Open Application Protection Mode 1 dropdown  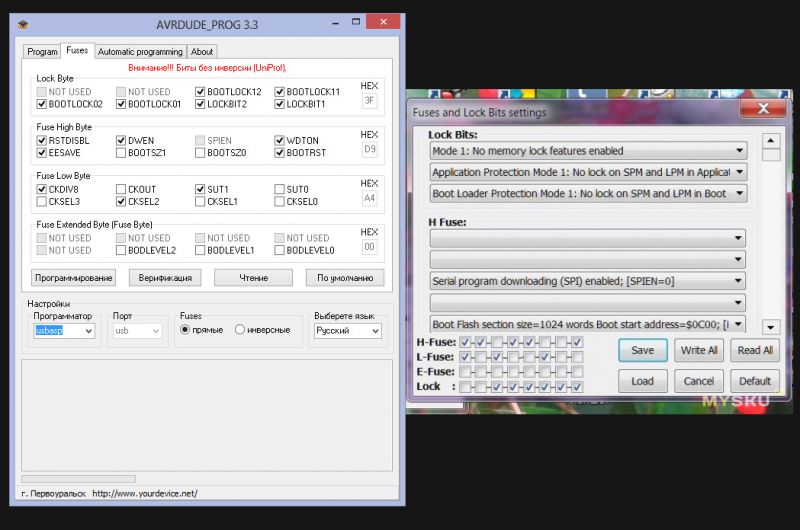point(588,172)
